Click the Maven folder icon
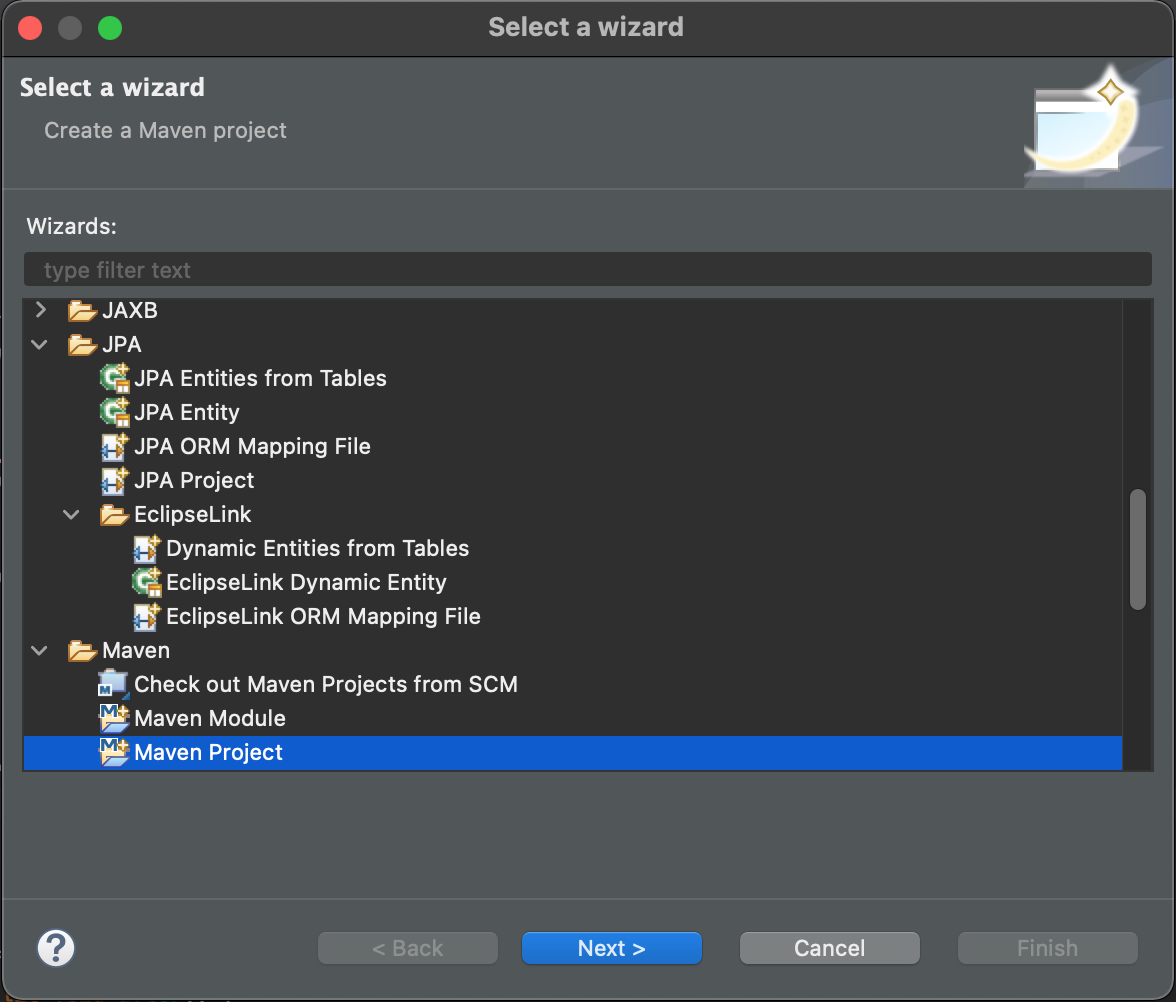 click(x=82, y=650)
